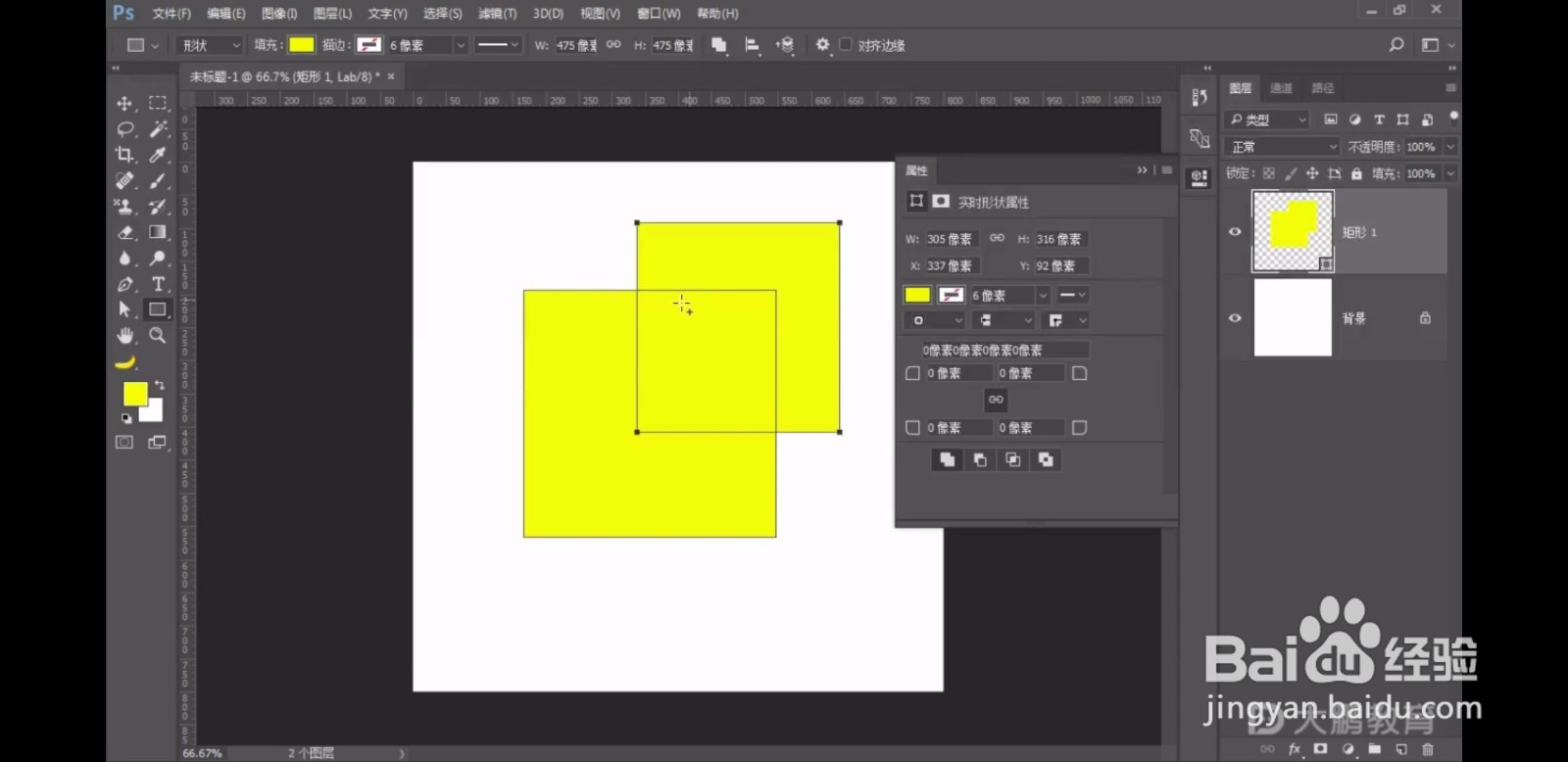
Task: Select the Rectangle shape tool
Action: 157,310
